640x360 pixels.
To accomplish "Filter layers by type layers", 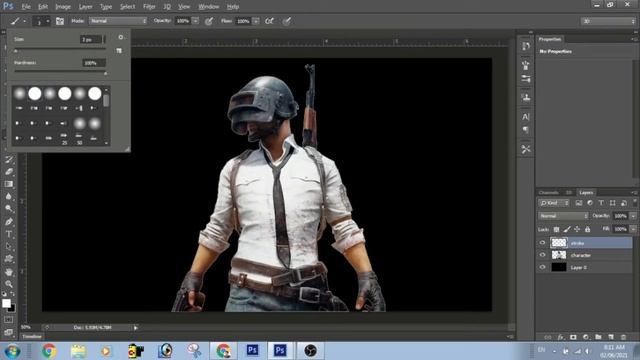I will 601,203.
